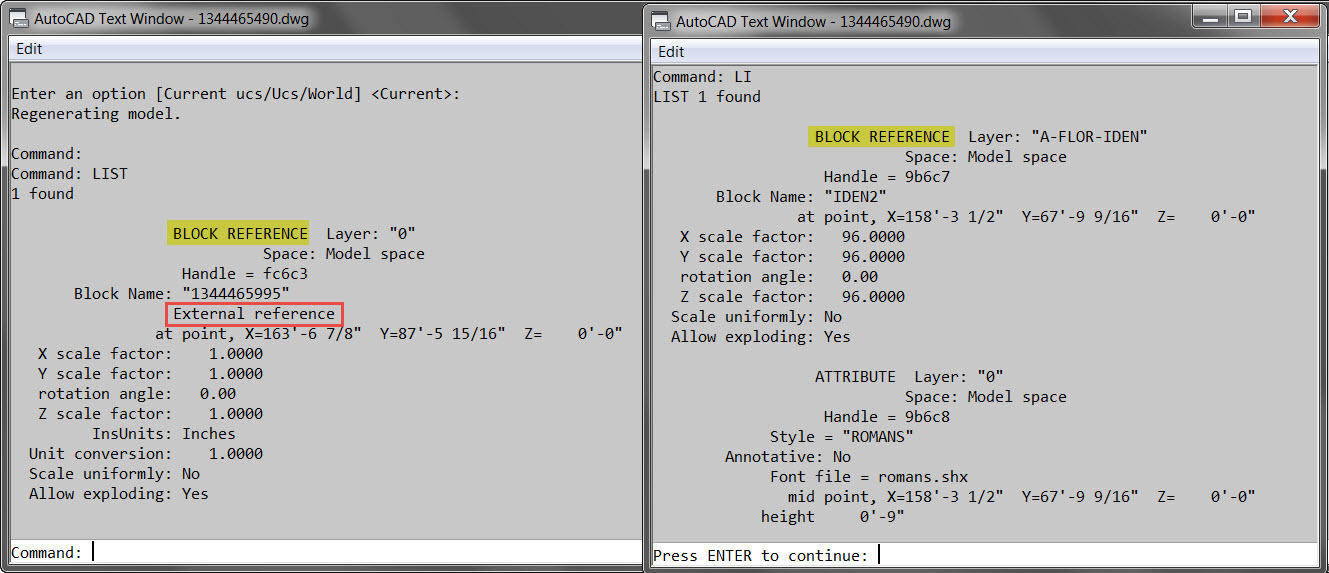The height and width of the screenshot is (573, 1329).
Task: Close the right AutoCAD Text Window
Action: click(1289, 16)
